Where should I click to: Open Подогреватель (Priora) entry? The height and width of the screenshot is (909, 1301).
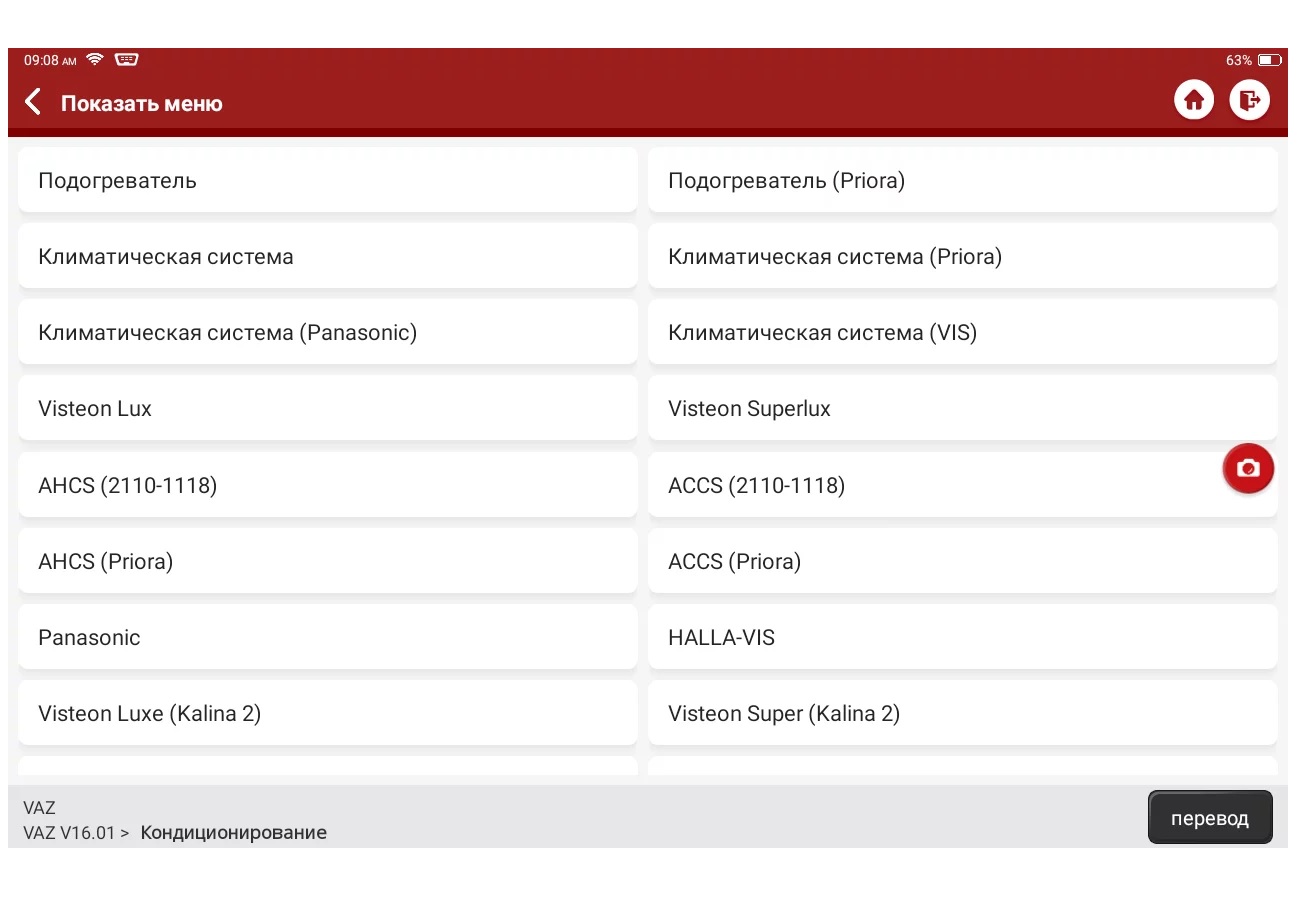[x=963, y=180]
